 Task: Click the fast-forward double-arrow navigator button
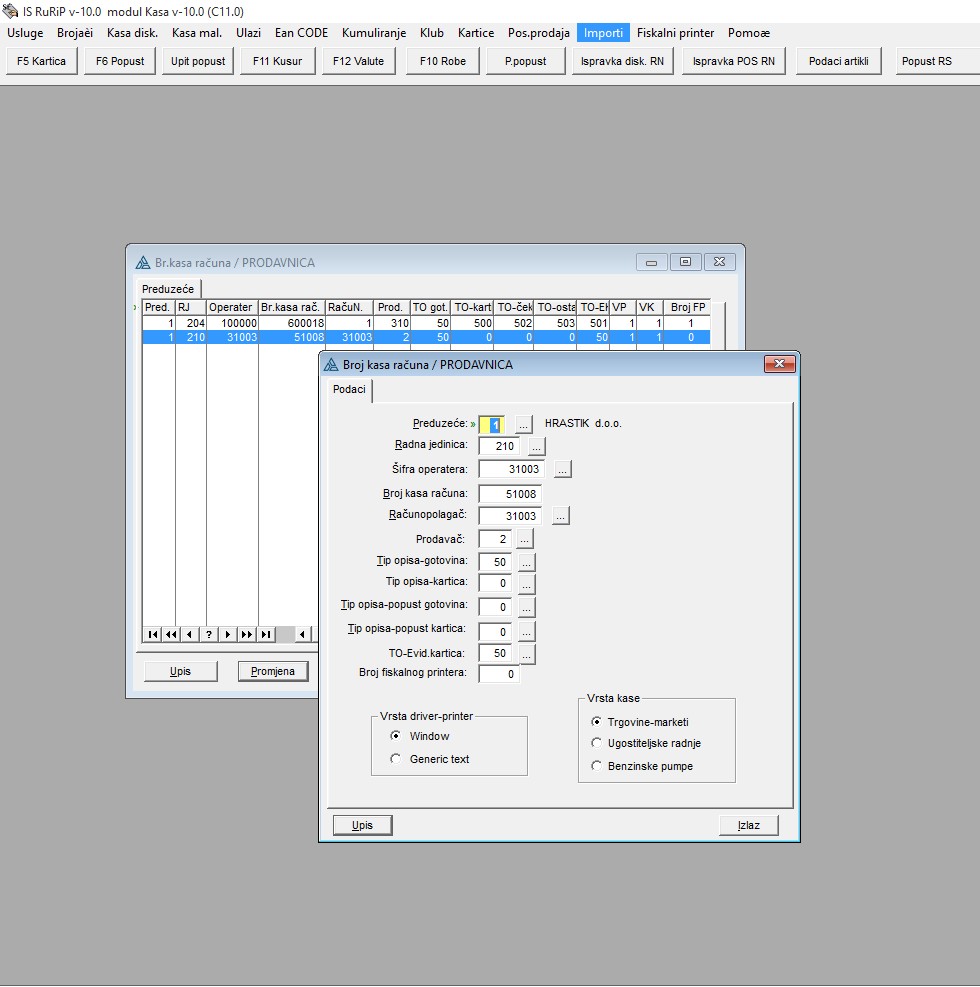tap(247, 634)
